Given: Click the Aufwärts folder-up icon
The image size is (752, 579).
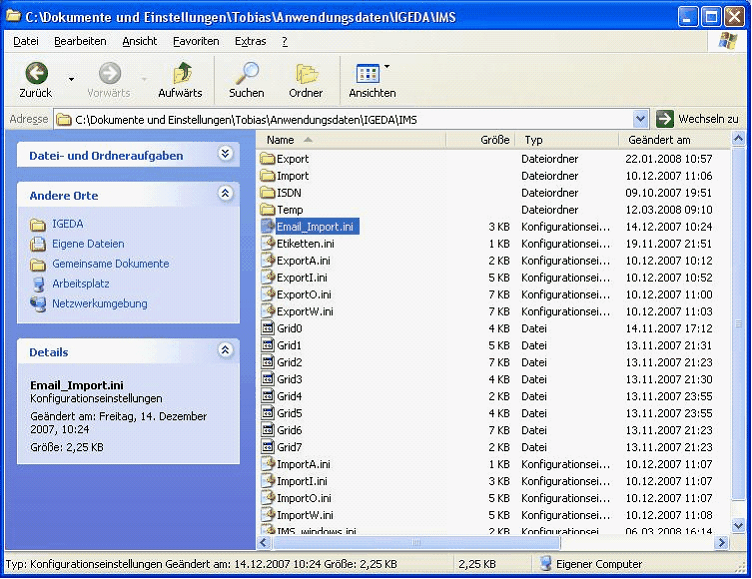Looking at the screenshot, I should pos(181,74).
